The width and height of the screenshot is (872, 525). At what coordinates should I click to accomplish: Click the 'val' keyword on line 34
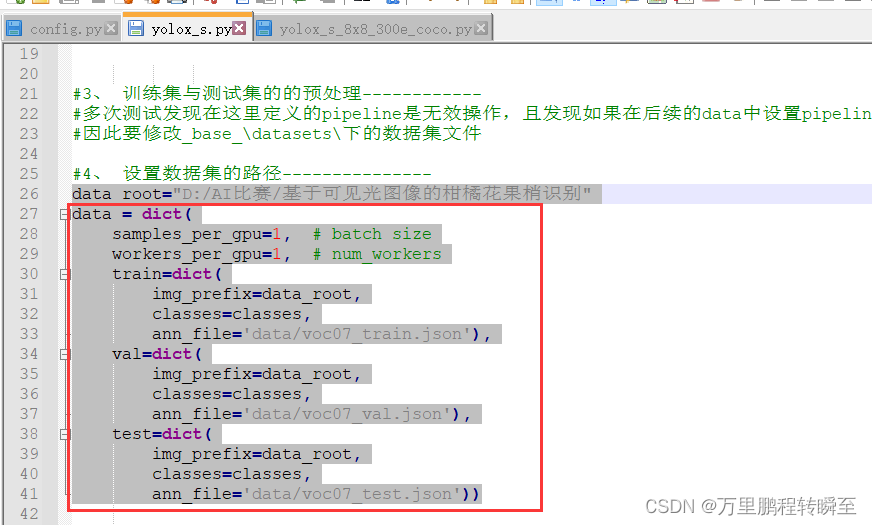tap(127, 354)
